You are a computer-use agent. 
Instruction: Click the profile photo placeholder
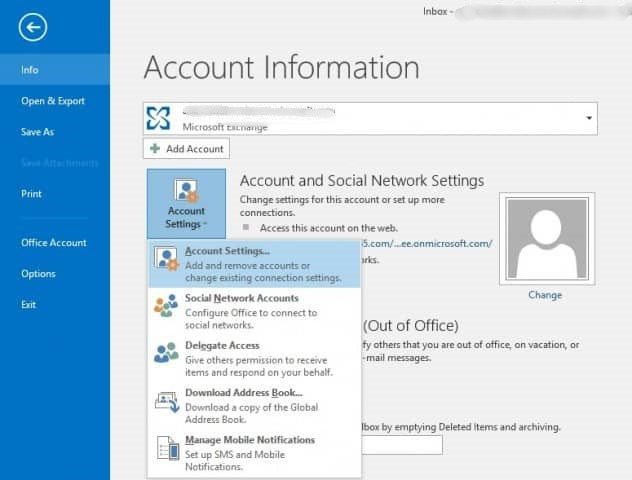[x=547, y=239]
